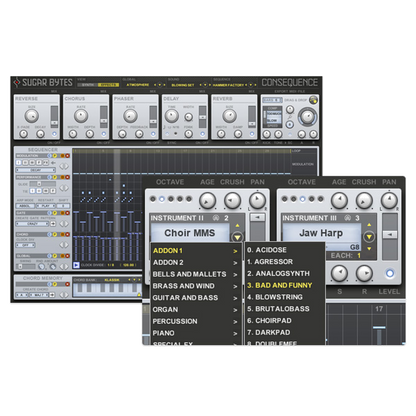Screen dimensions: 416x416
Task: Click the red Modulation row button
Action: pos(67,156)
